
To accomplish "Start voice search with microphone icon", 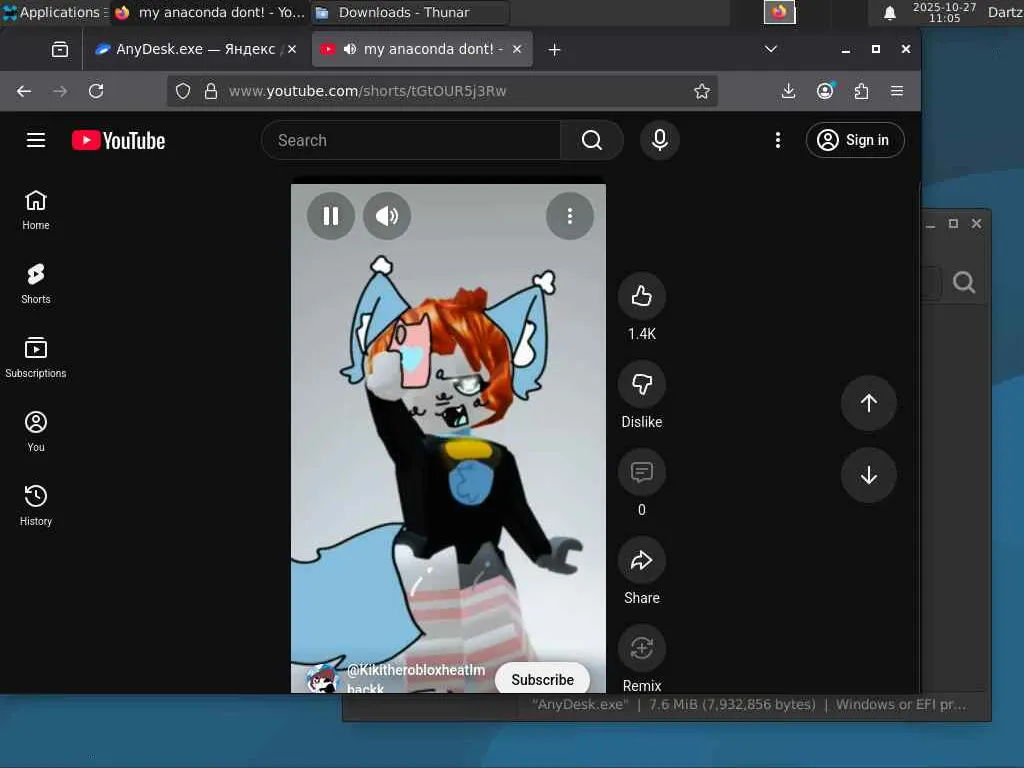I will pos(660,140).
